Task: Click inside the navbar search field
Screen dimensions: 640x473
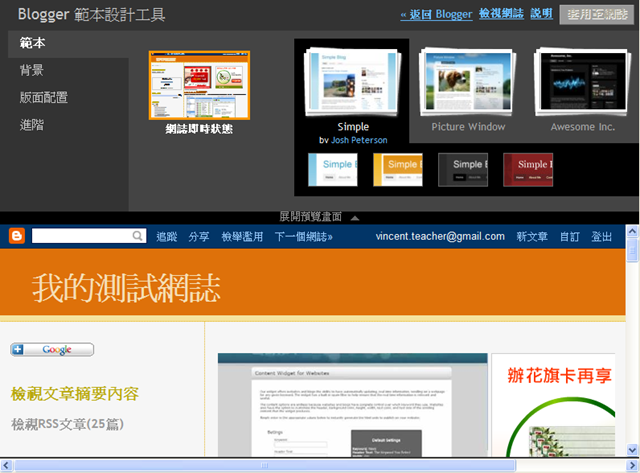Action: click(82, 236)
